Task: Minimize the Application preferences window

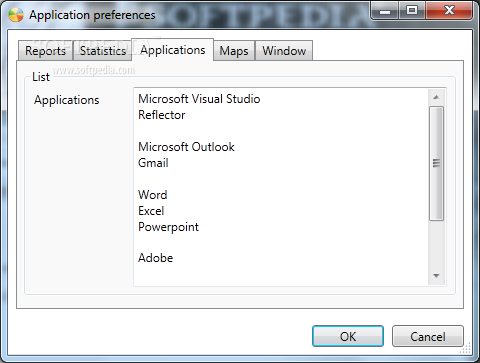Action: [x=385, y=11]
